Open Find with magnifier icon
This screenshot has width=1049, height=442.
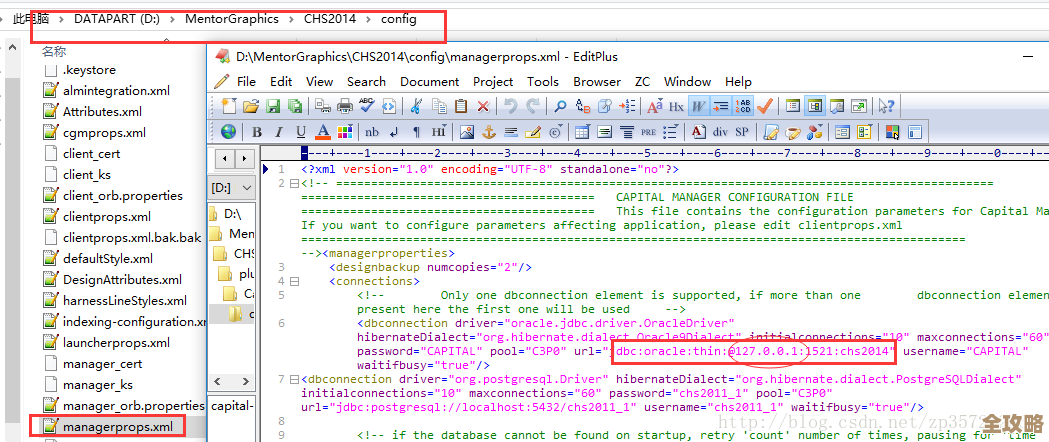click(x=560, y=106)
